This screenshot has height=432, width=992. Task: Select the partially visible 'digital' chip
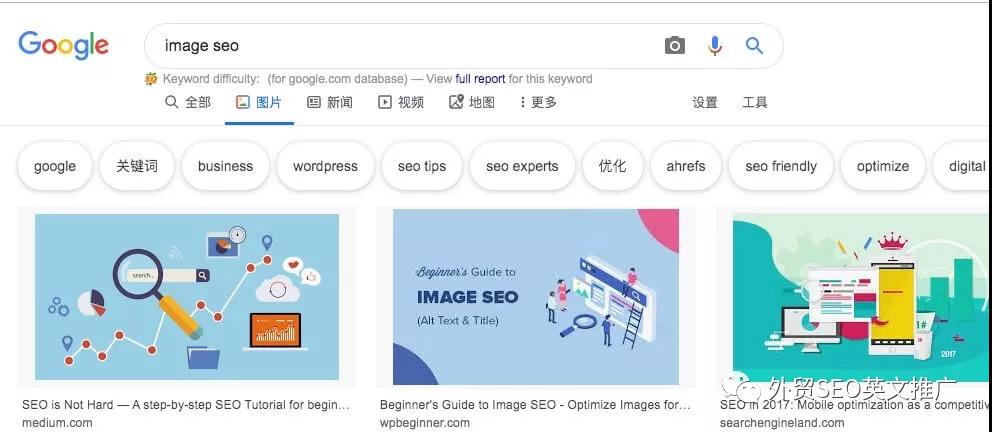coord(962,166)
